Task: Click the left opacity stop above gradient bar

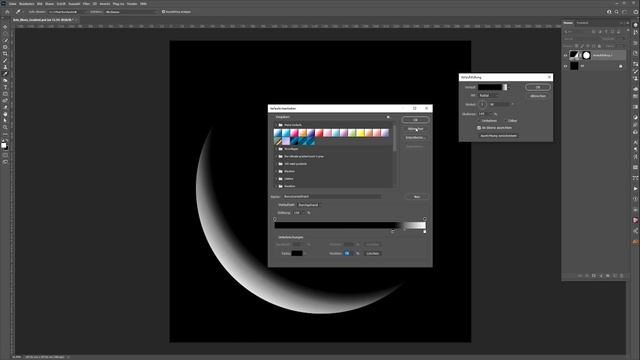Action: click(275, 219)
